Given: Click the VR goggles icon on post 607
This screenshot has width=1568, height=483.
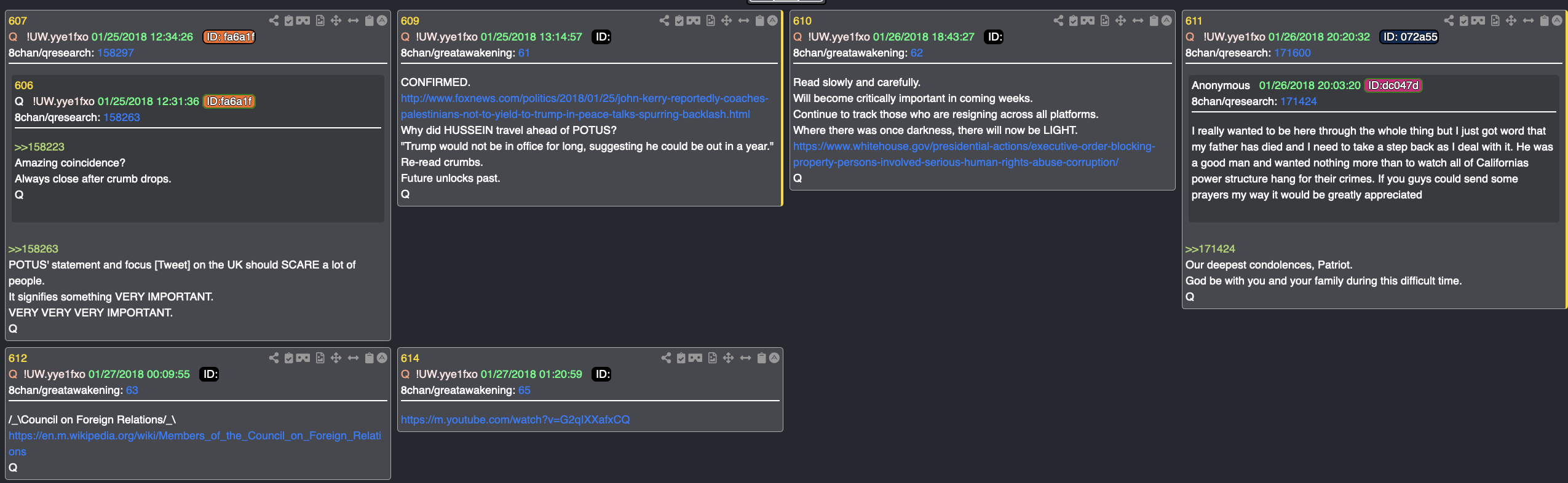Looking at the screenshot, I should click(303, 20).
